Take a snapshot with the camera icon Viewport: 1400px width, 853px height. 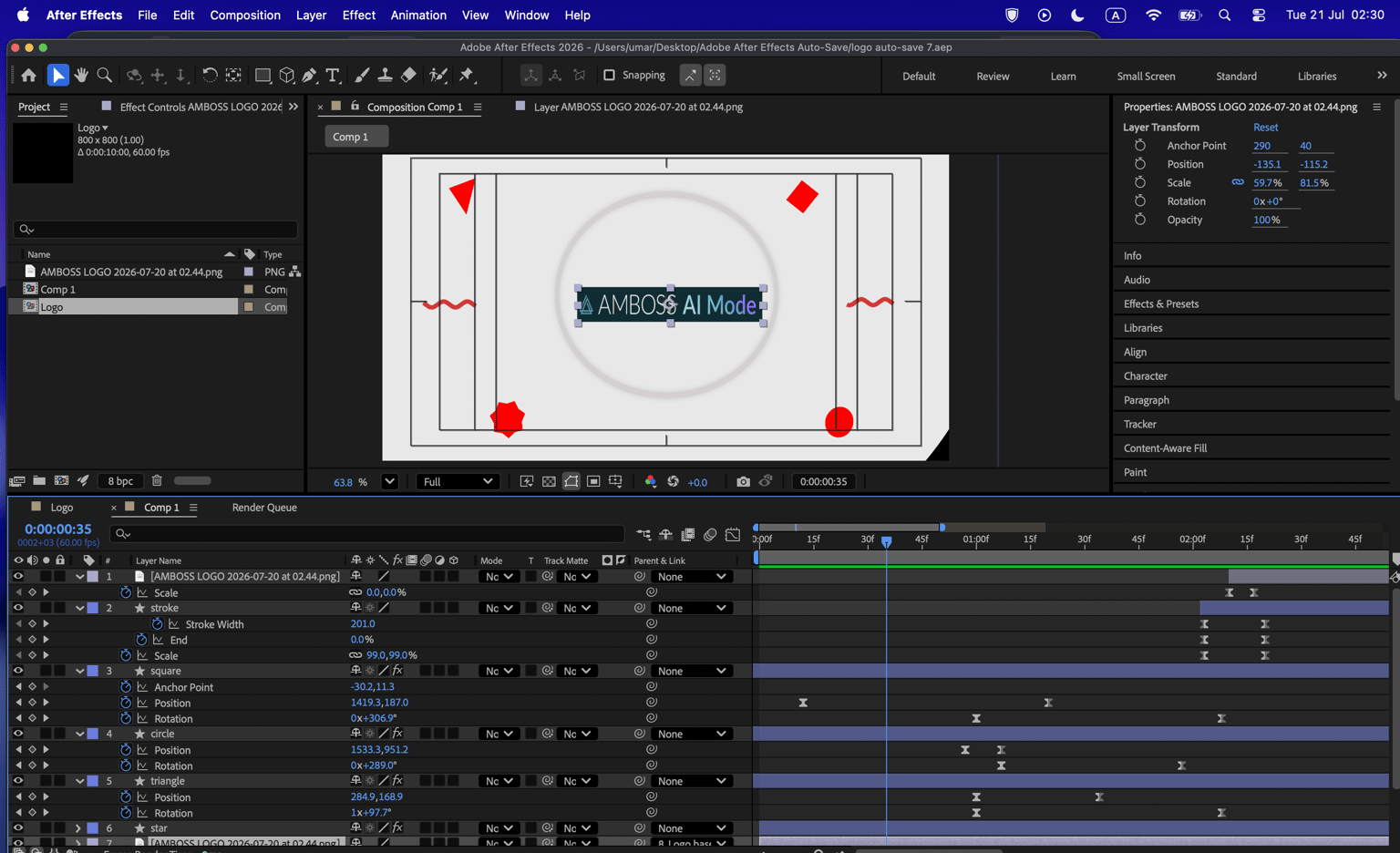pyautogui.click(x=743, y=482)
